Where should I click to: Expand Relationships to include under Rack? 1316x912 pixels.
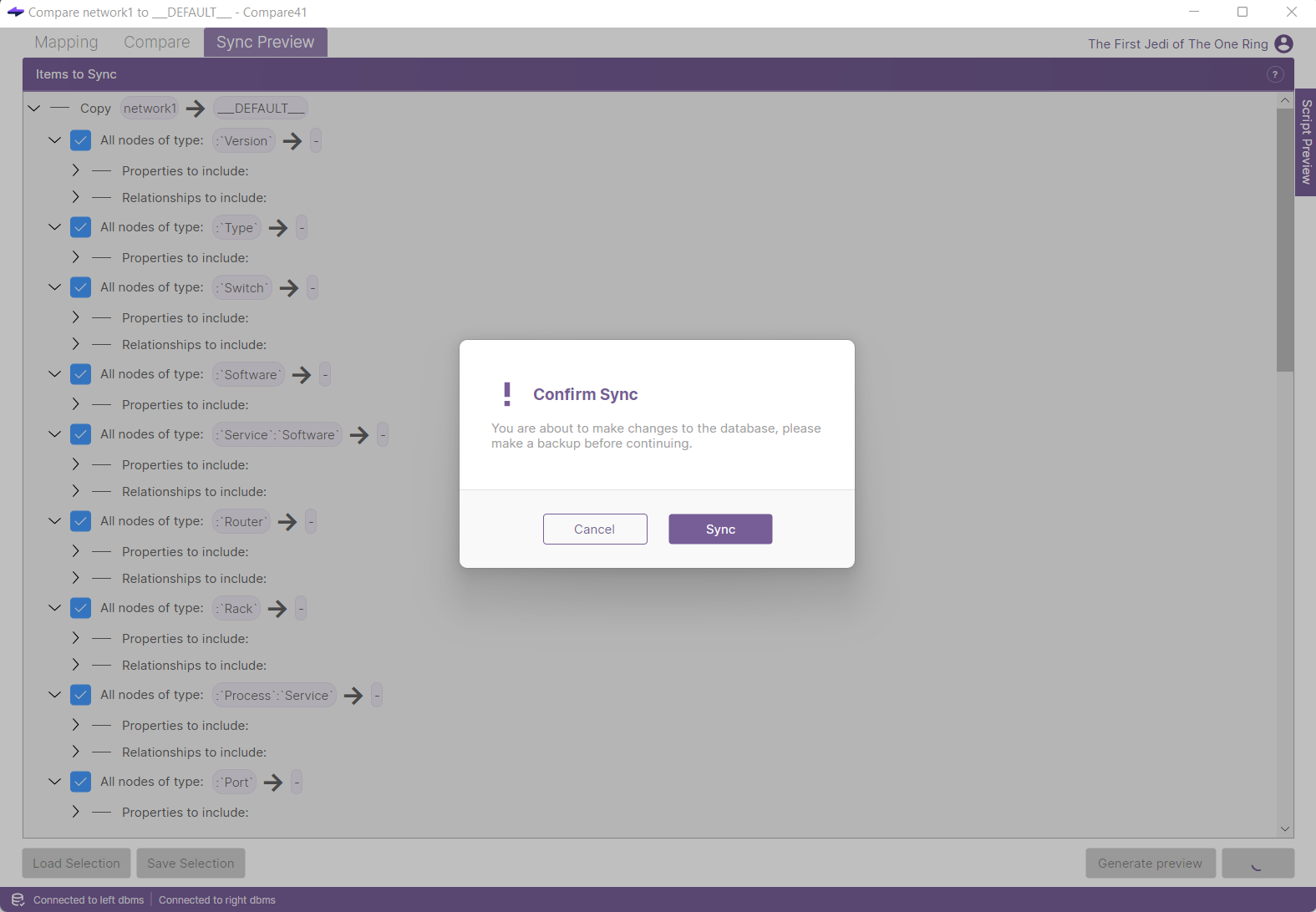[76, 665]
